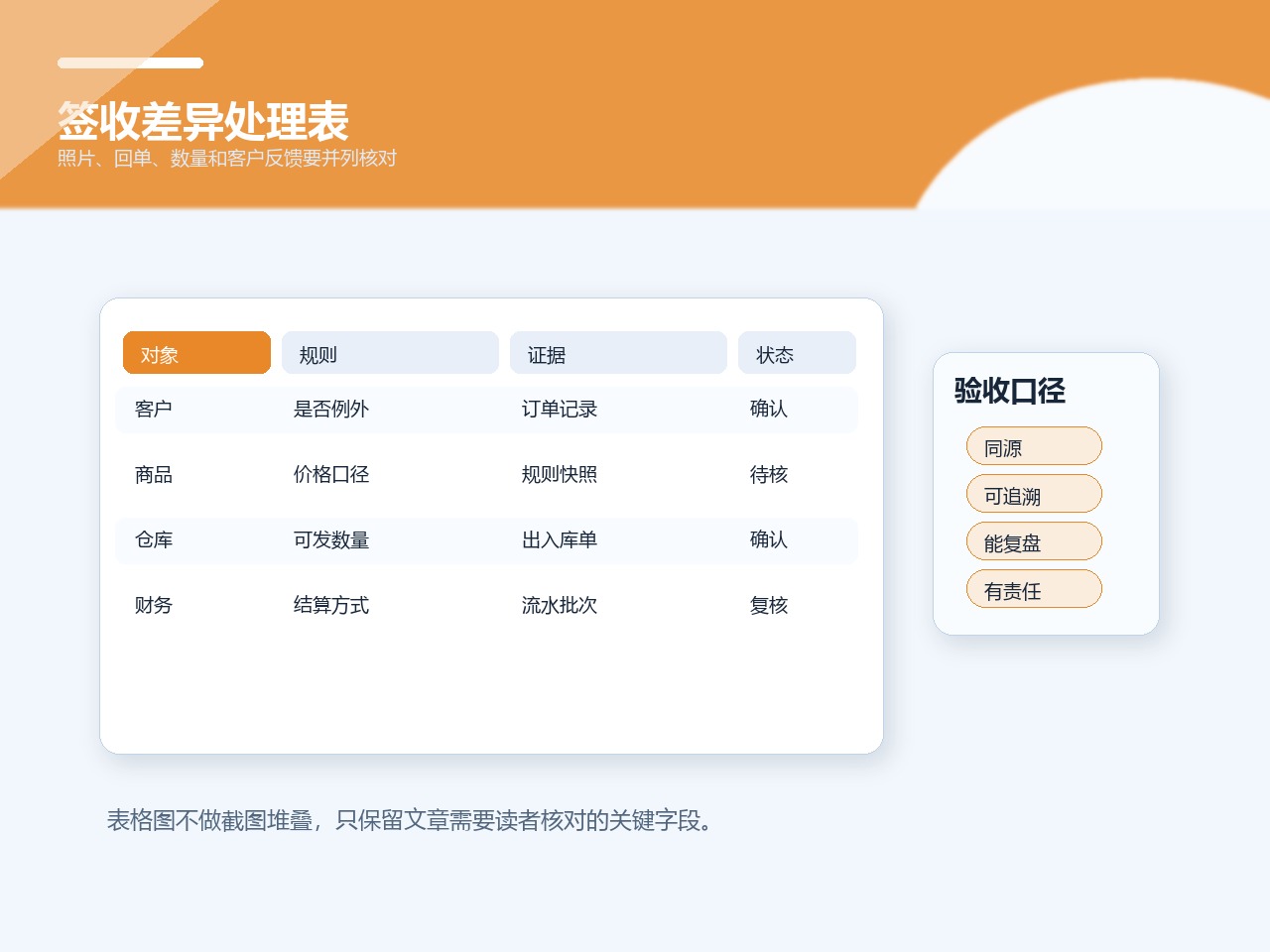Click the 价格口径 cell
Viewport: 1270px width, 952px height.
point(331,475)
